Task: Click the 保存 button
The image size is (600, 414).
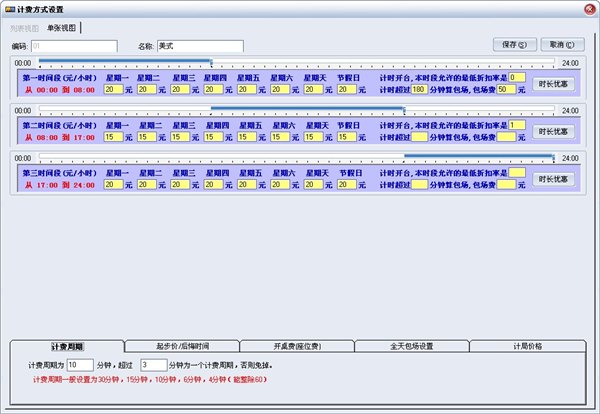Action: point(515,45)
